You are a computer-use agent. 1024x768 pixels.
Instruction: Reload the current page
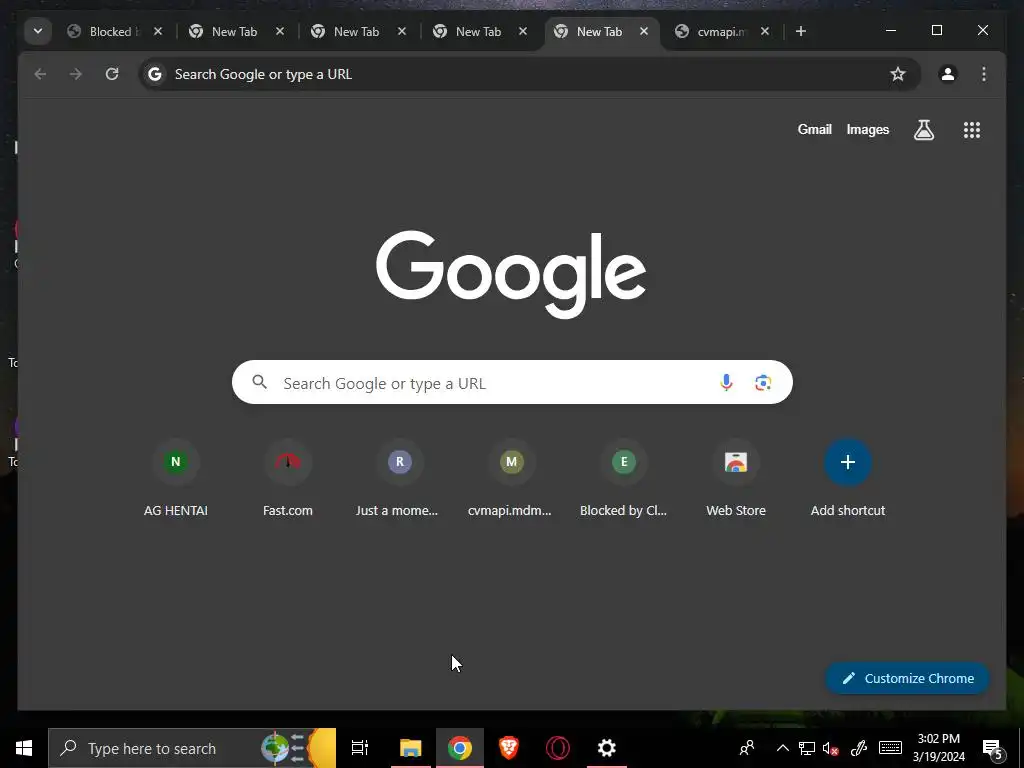click(112, 74)
